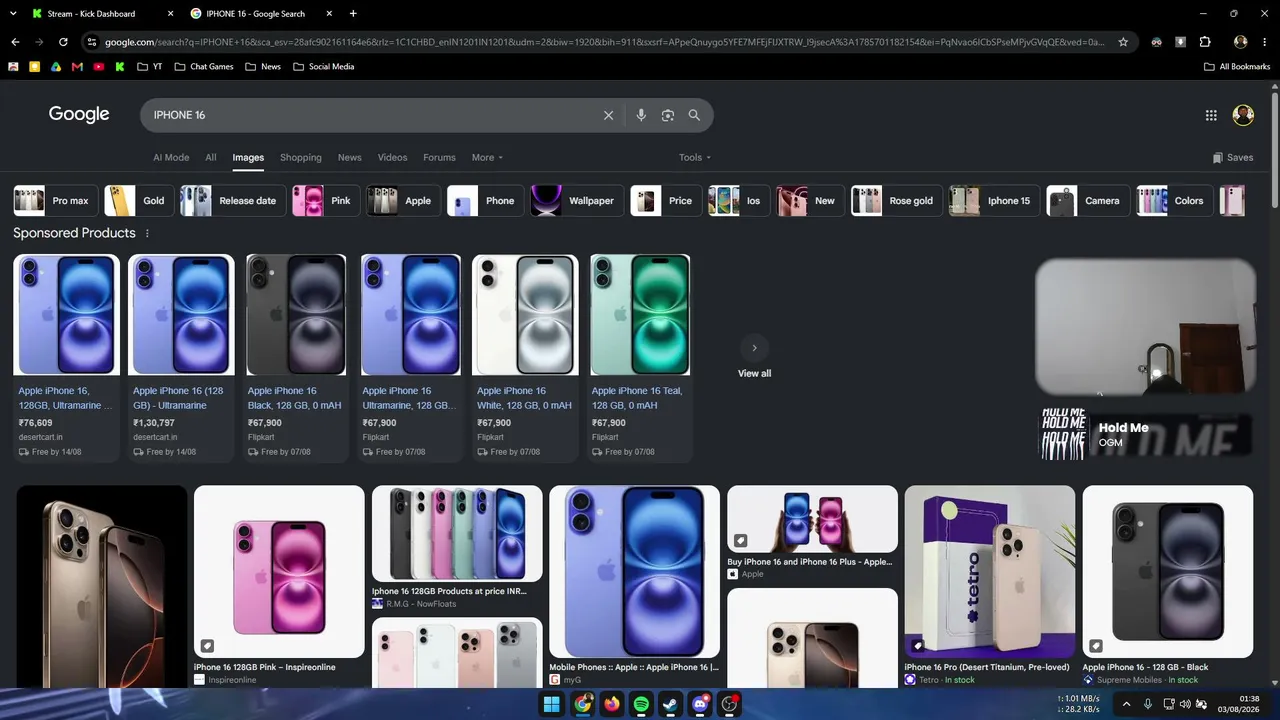Open the Tools dropdown
The image size is (1280, 720).
coord(695,157)
